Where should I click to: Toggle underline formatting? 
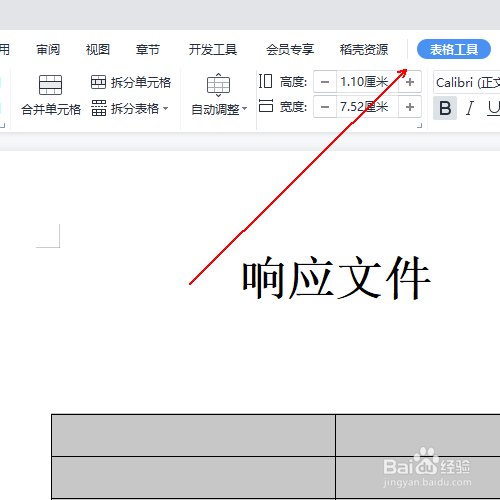[x=493, y=108]
